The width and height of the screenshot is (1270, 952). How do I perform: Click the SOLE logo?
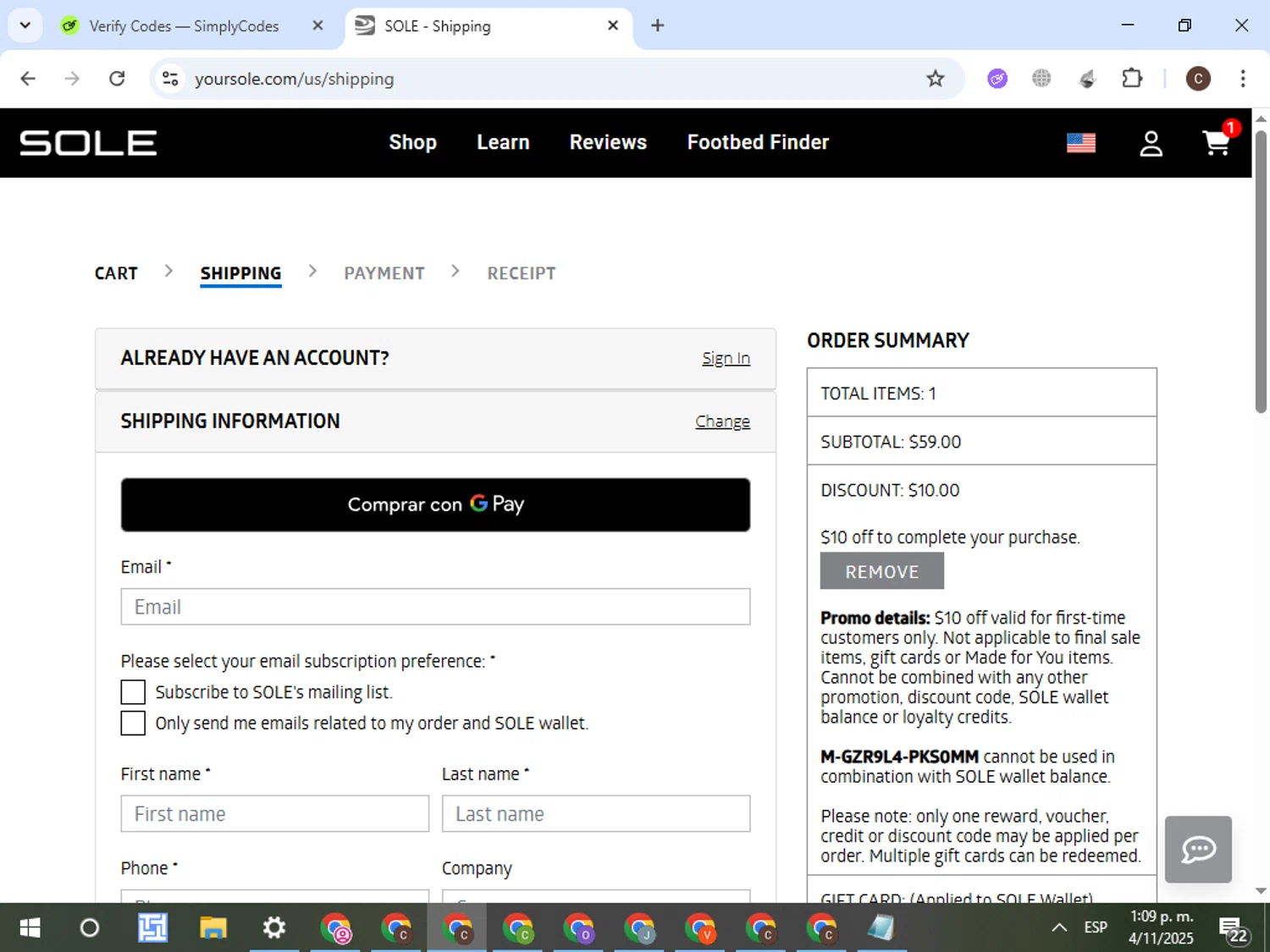(x=88, y=142)
